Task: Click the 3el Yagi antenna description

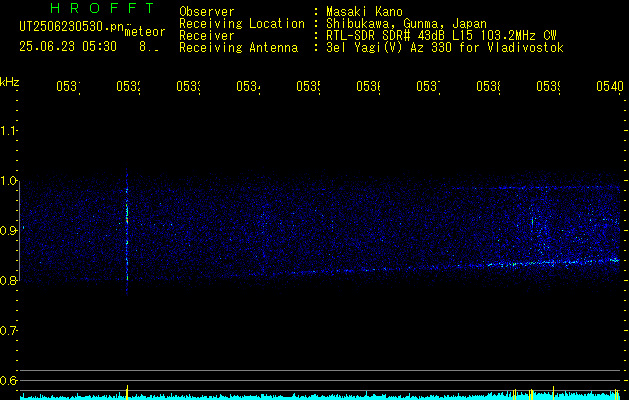Action: coord(445,48)
